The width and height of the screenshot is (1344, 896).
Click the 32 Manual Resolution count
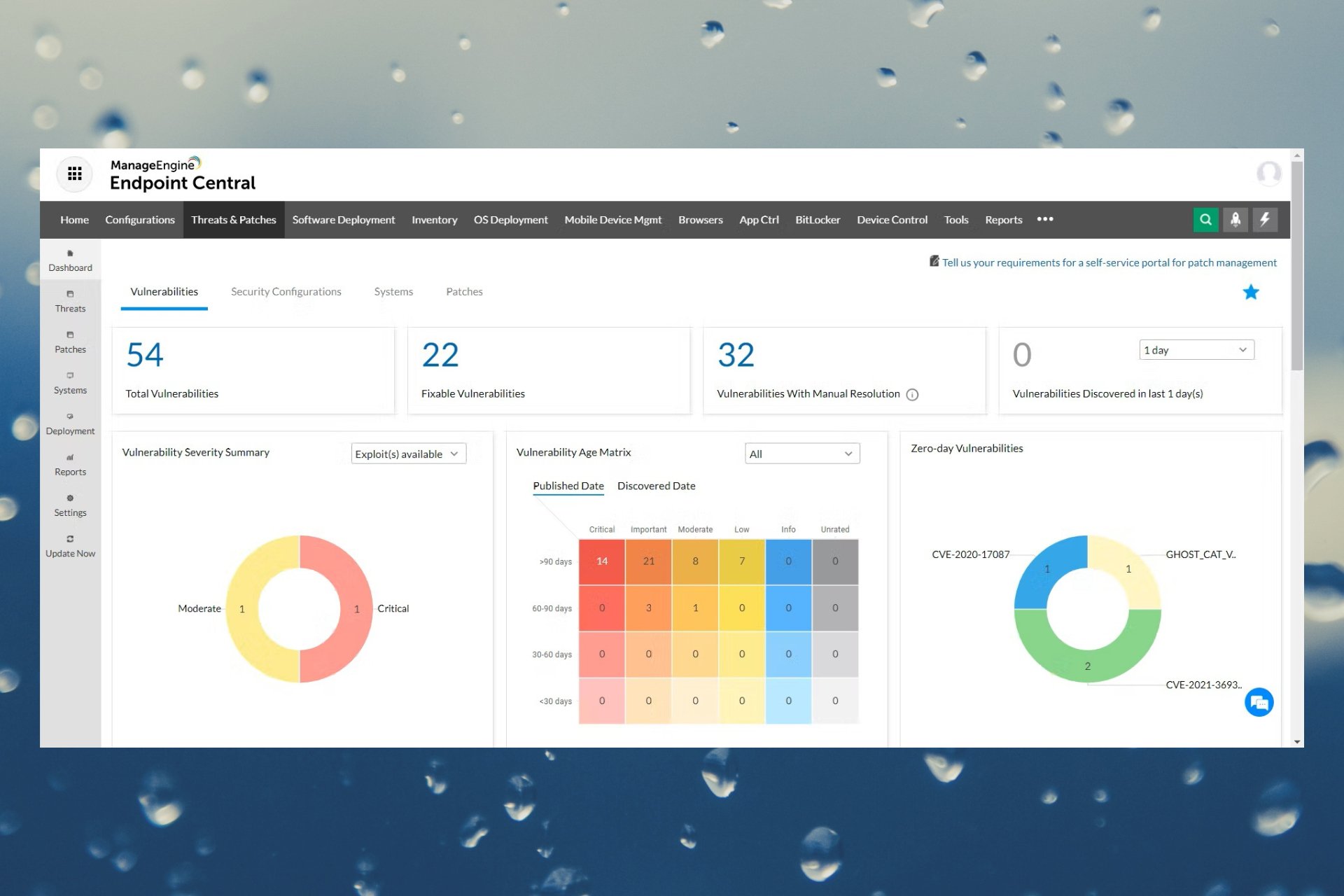point(736,355)
